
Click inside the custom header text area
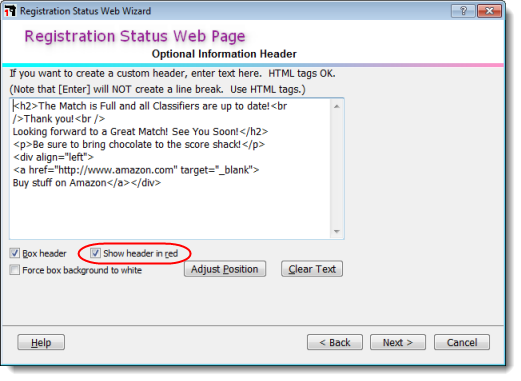coord(170,169)
